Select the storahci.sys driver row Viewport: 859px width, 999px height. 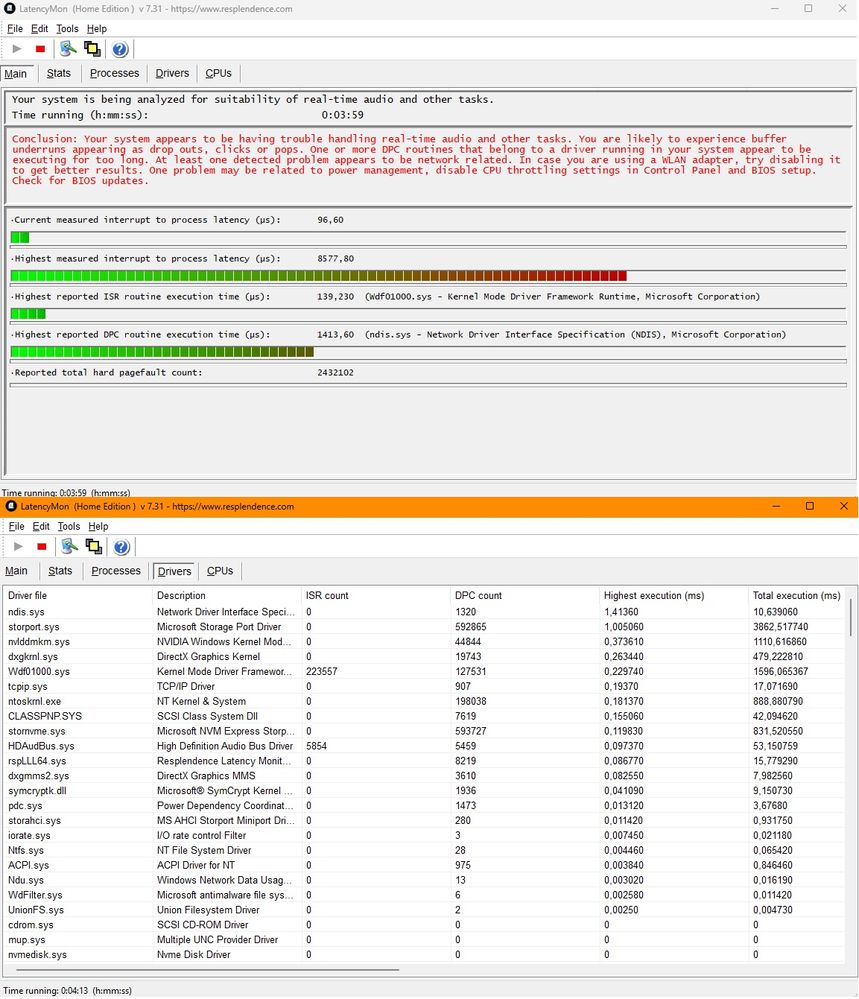click(x=424, y=821)
